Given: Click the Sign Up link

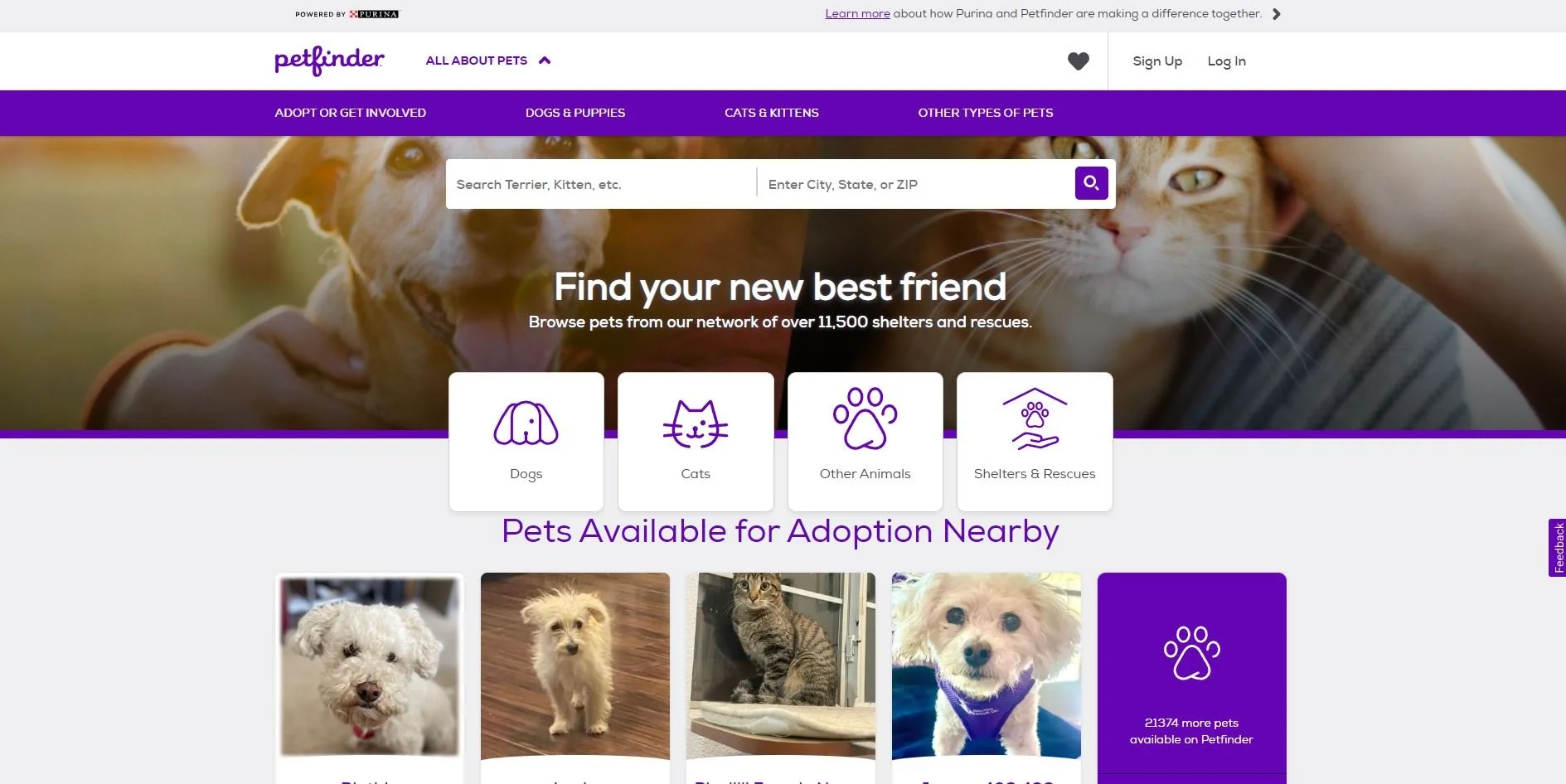Looking at the screenshot, I should tap(1157, 61).
